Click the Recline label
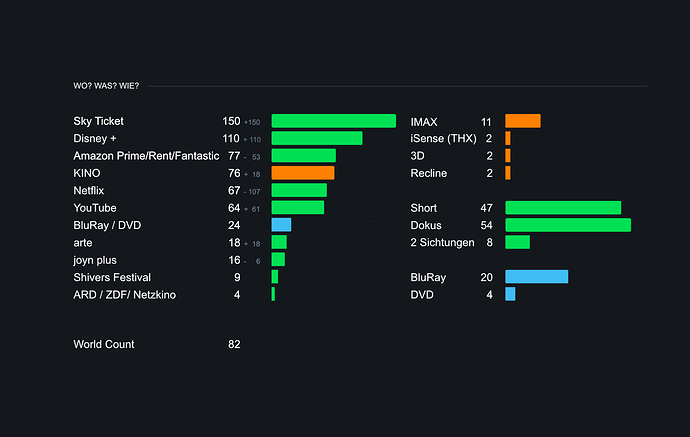This screenshot has width=690, height=437. tap(429, 173)
